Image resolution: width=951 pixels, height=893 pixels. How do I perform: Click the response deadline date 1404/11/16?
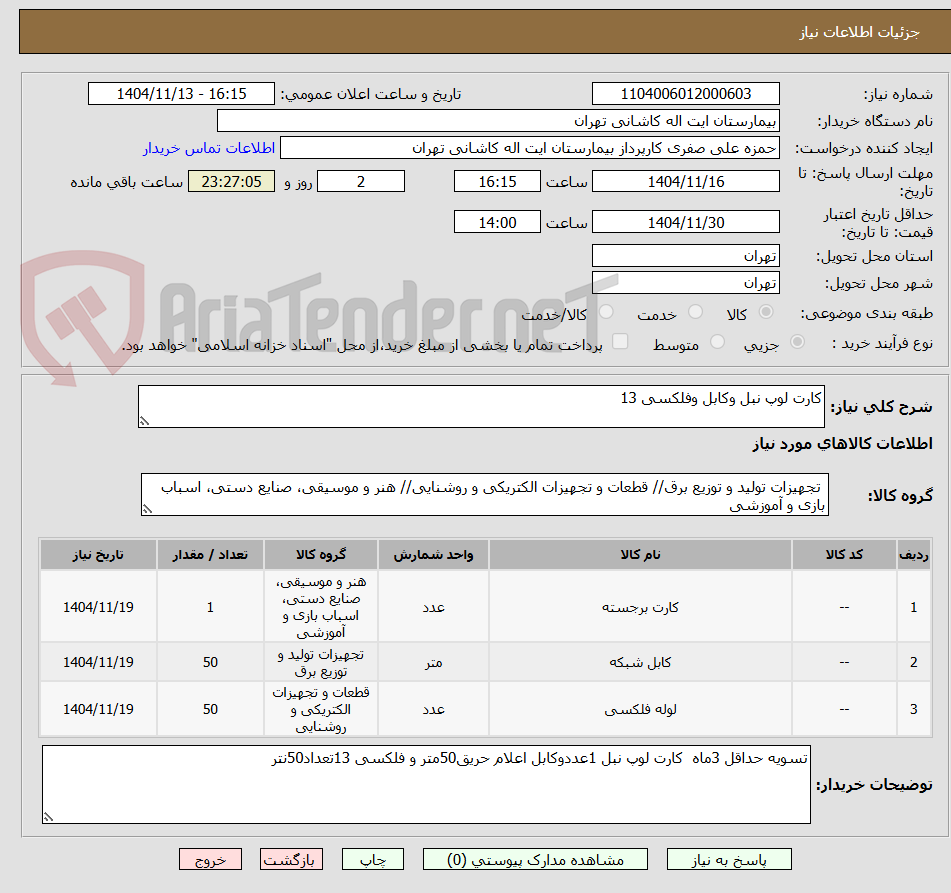pos(686,181)
